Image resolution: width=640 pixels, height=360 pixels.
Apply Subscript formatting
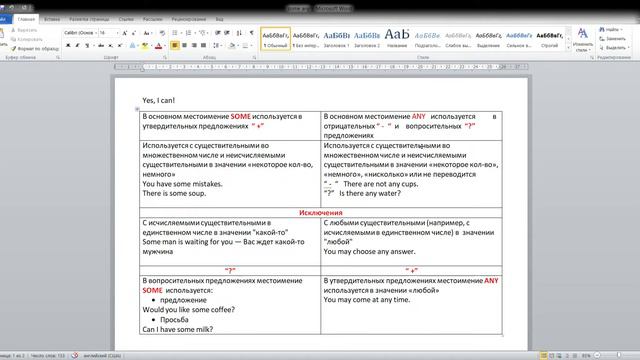110,45
